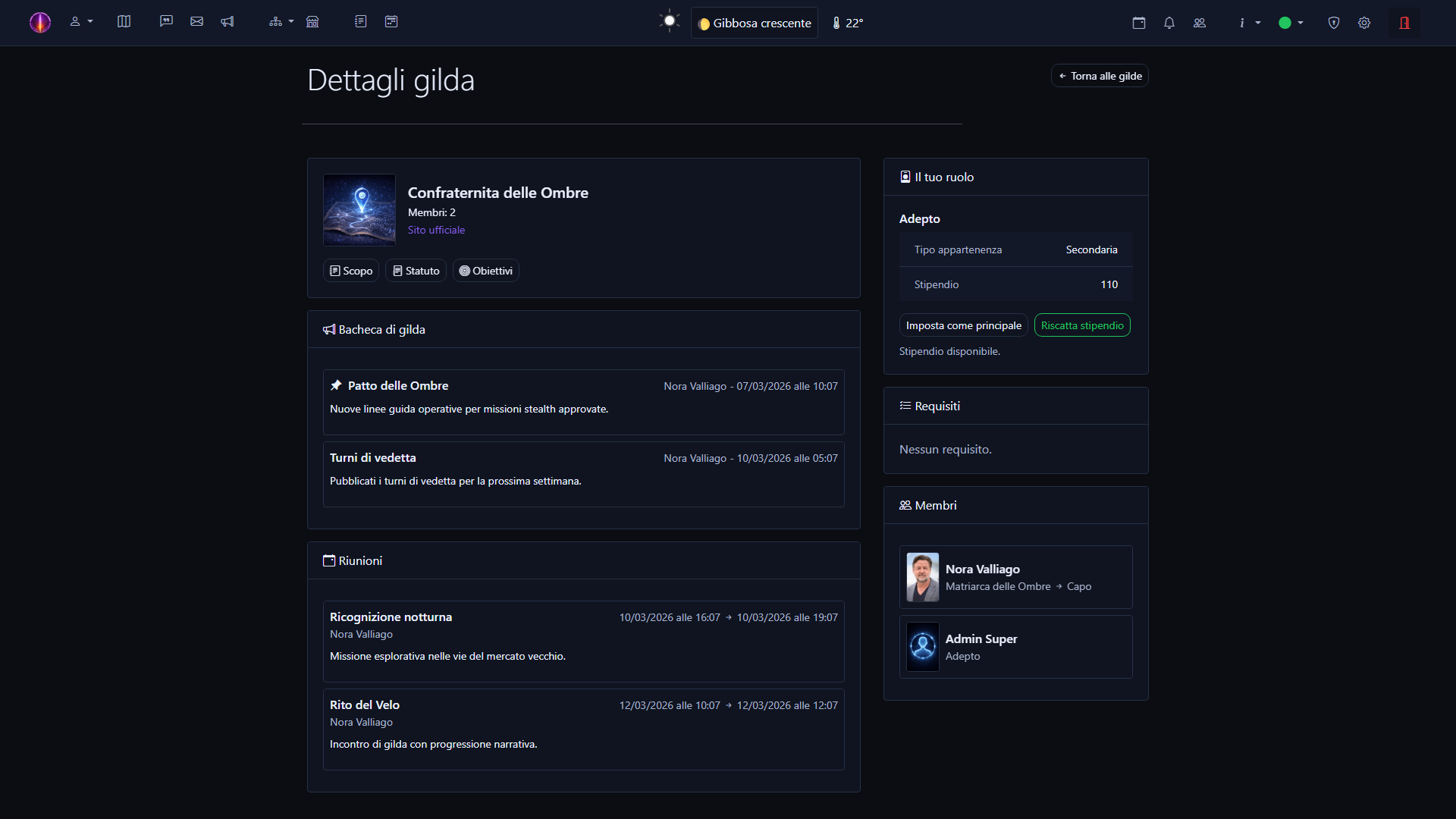
Task: Click the round app logo in top bar
Action: 40,23
